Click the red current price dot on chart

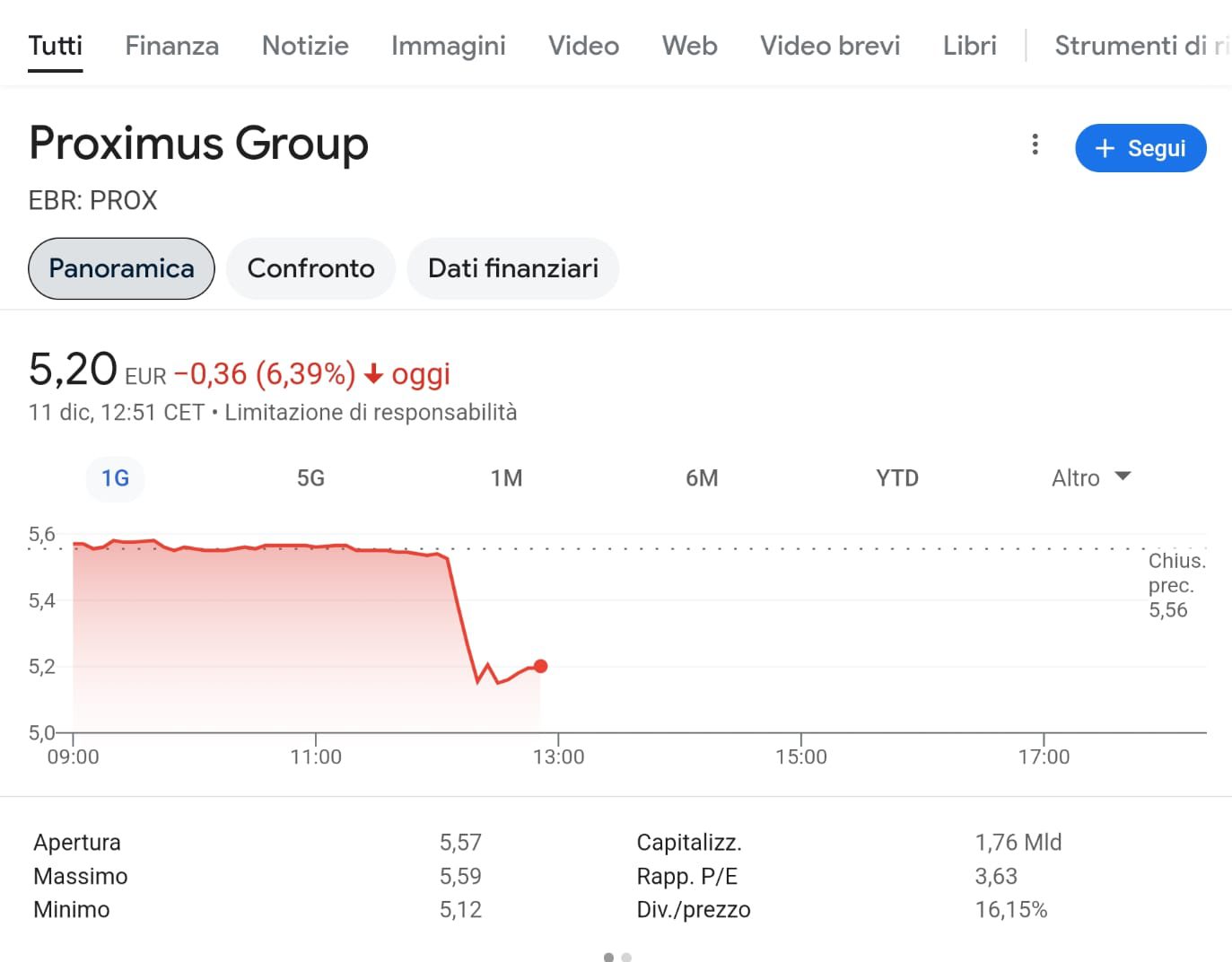coord(540,666)
